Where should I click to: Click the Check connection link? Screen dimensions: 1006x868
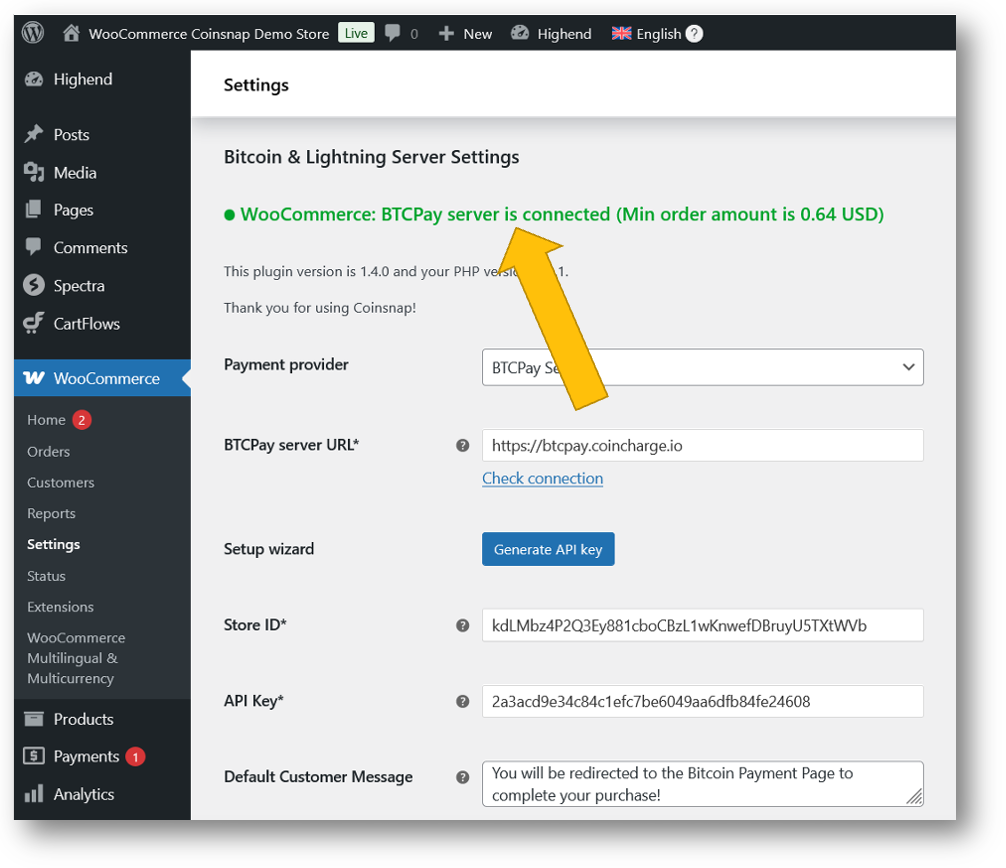coord(542,479)
